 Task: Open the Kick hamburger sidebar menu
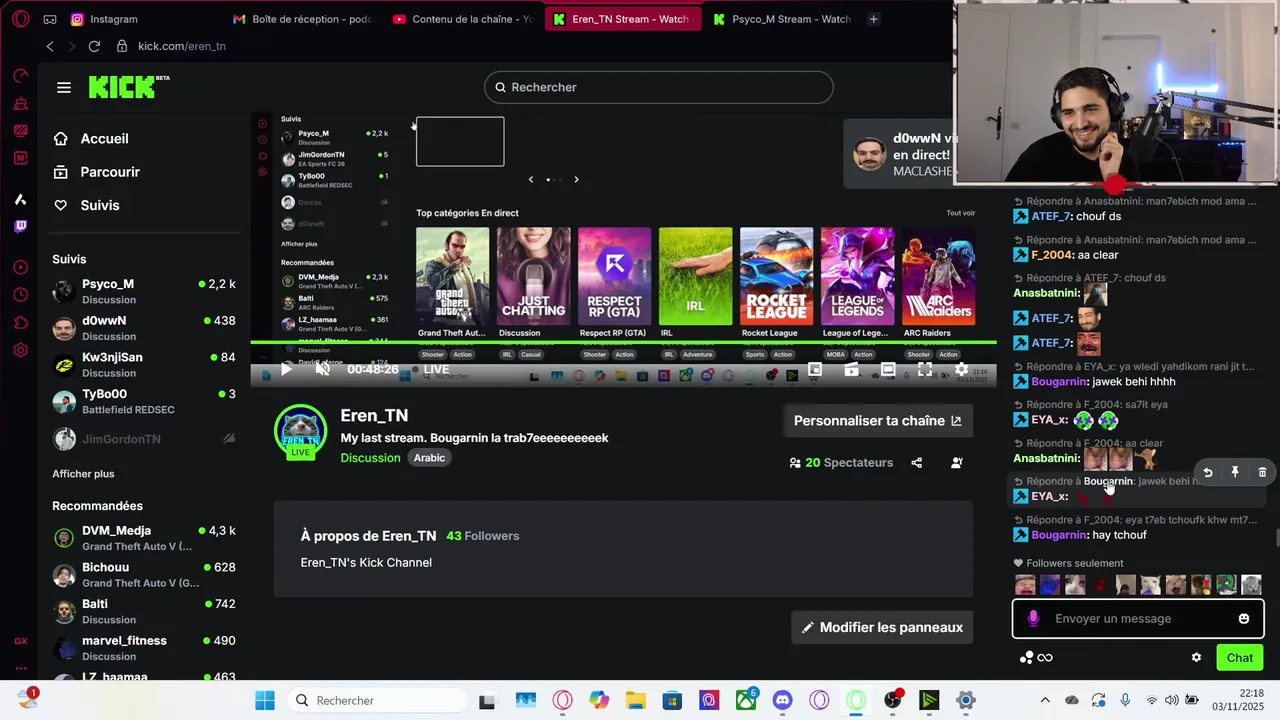coord(64,87)
